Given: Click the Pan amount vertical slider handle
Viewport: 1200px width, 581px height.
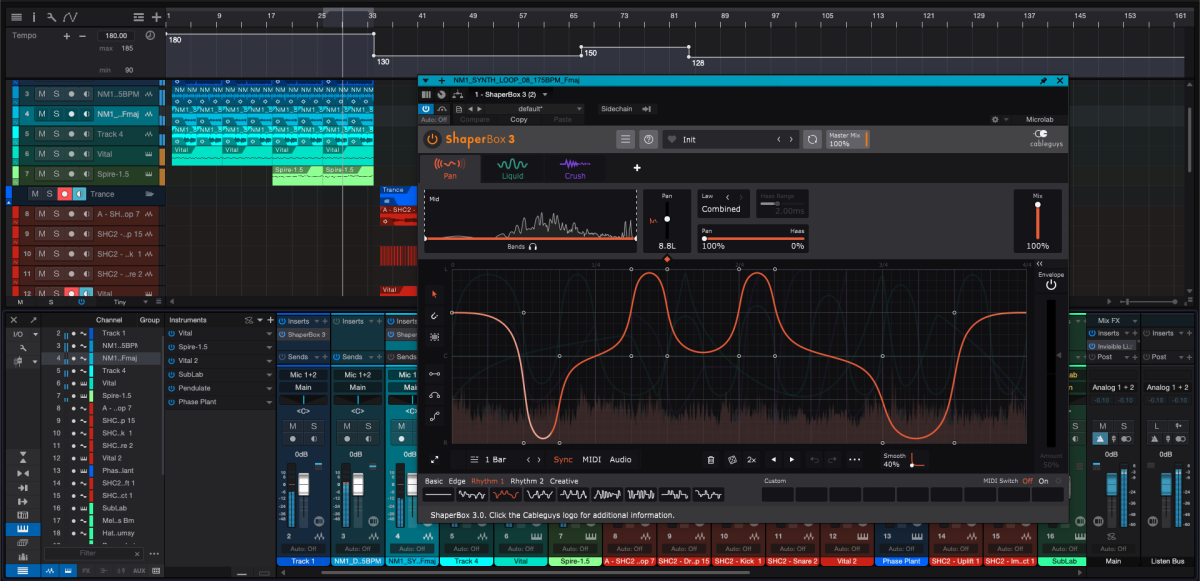Looking at the screenshot, I should 667,219.
